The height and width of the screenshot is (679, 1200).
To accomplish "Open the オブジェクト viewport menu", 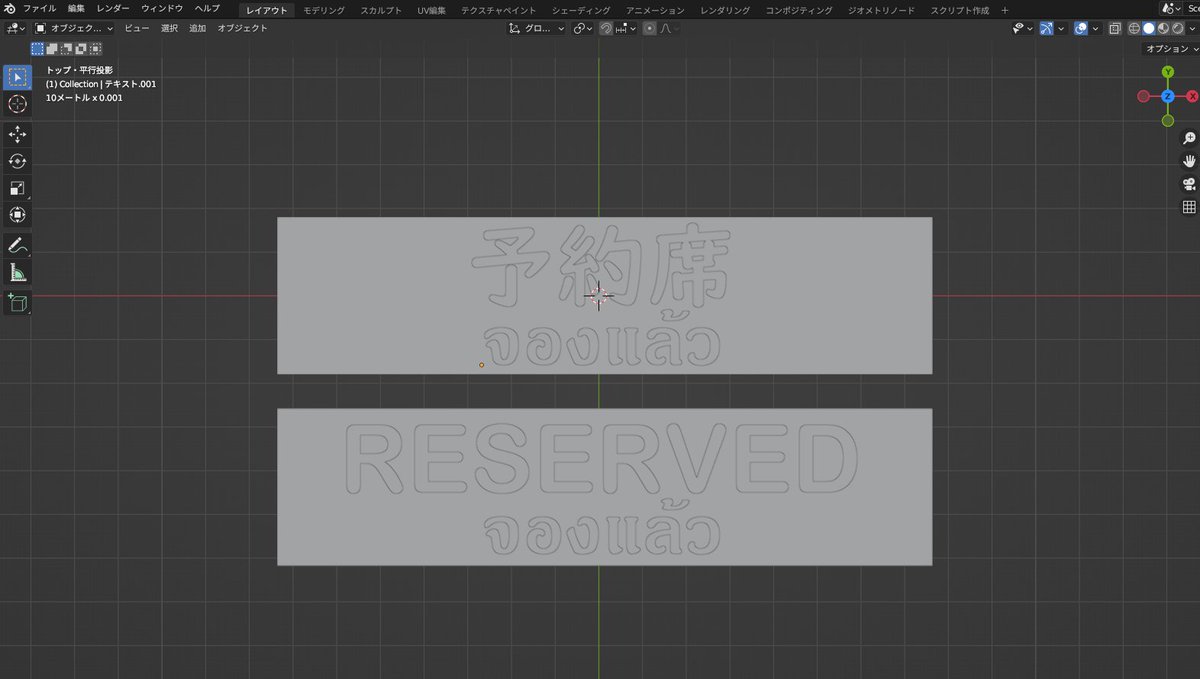I will [243, 28].
